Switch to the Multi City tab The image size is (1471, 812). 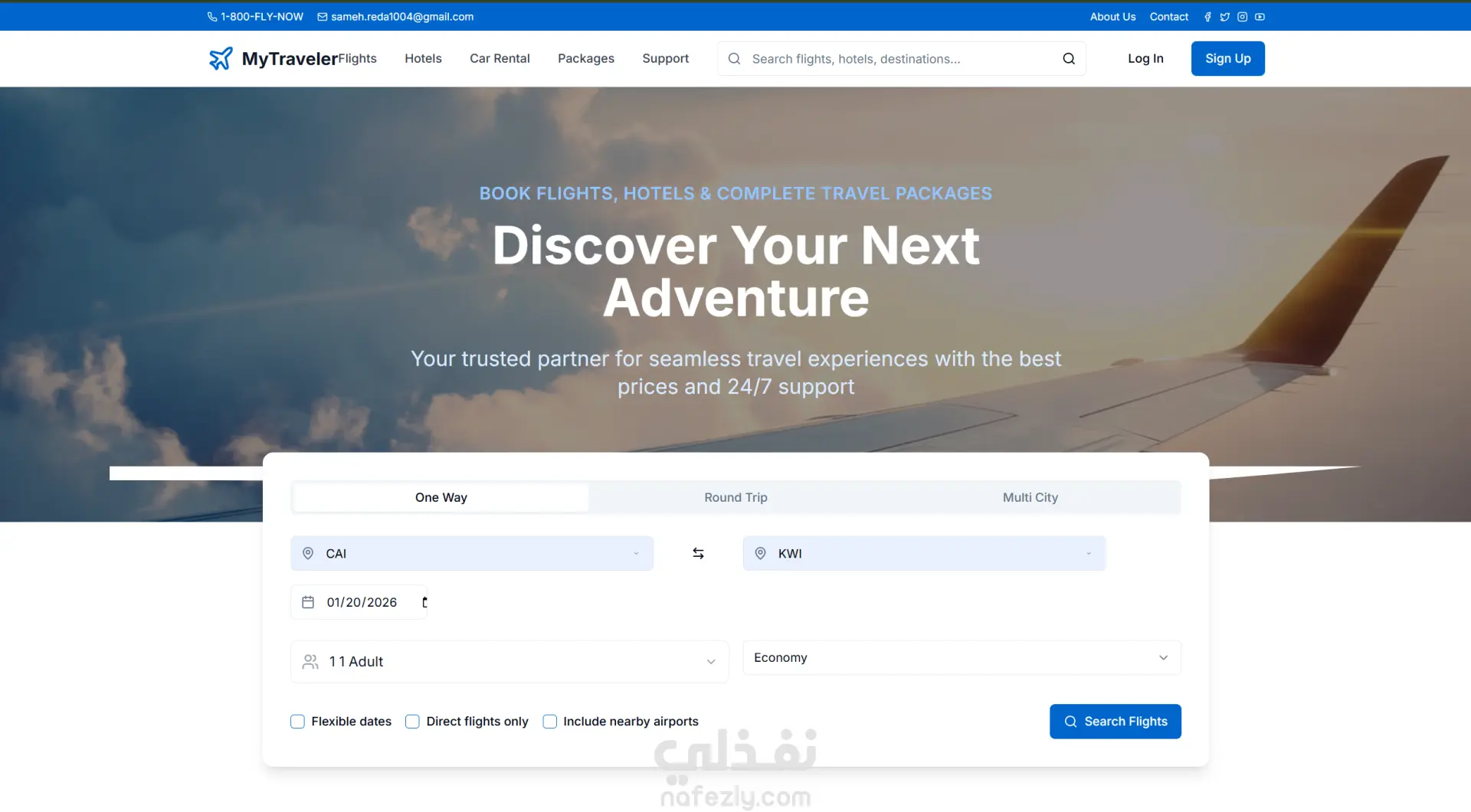[1030, 498]
